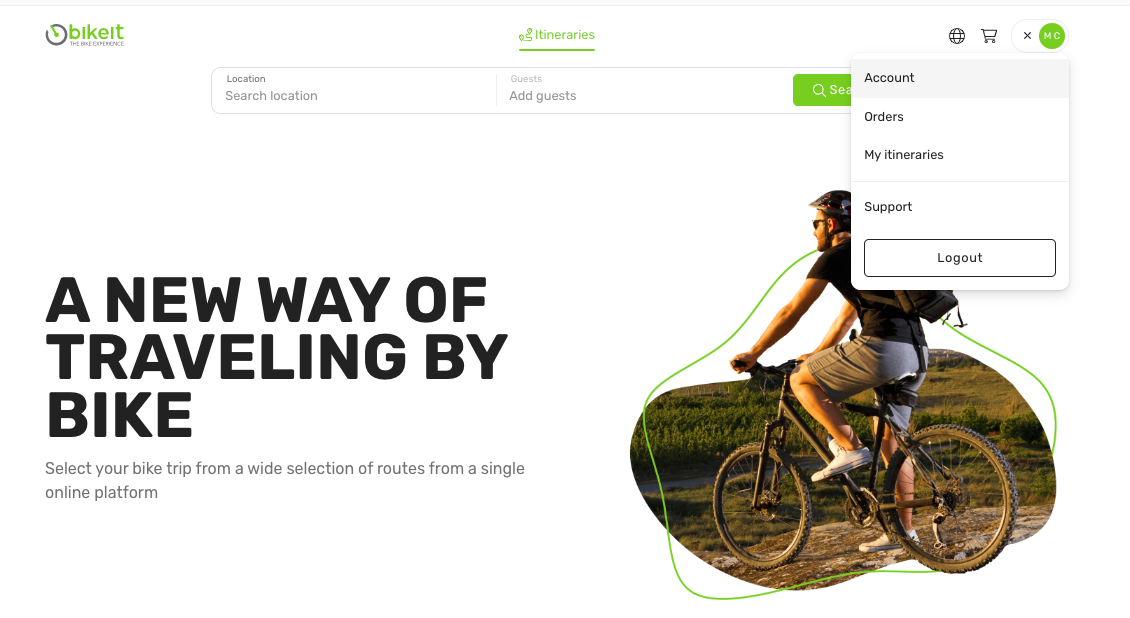Close the user menu with the X icon

[1027, 35]
